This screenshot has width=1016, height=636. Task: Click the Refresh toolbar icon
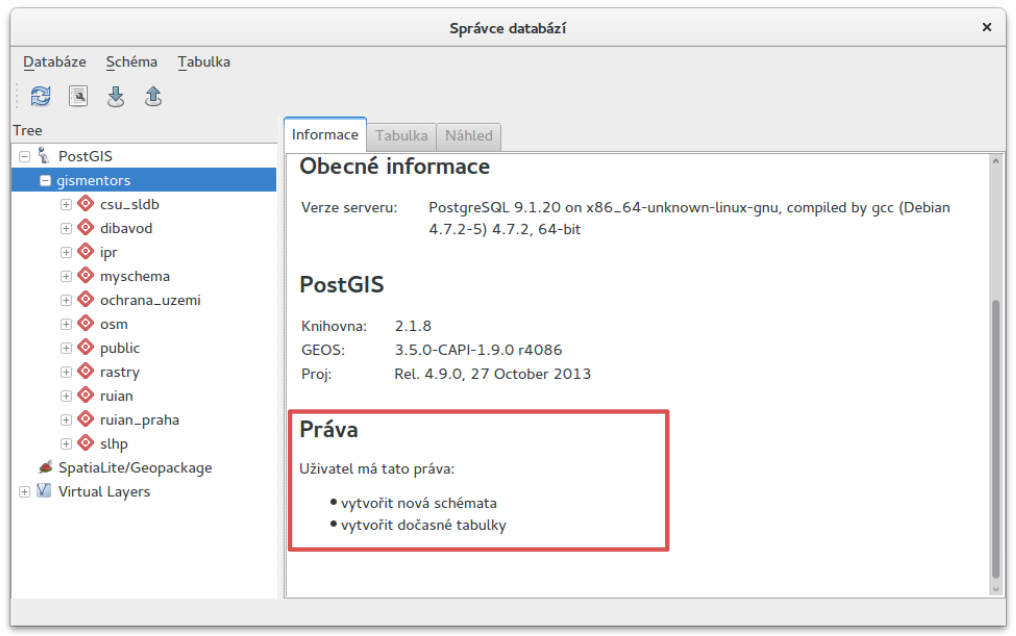point(41,97)
